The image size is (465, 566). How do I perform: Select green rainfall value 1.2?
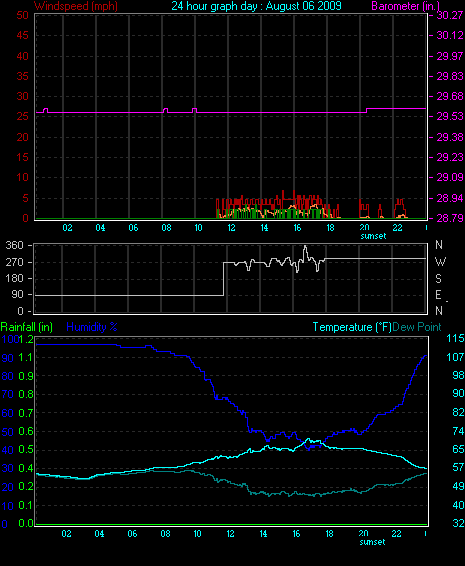click(26, 339)
